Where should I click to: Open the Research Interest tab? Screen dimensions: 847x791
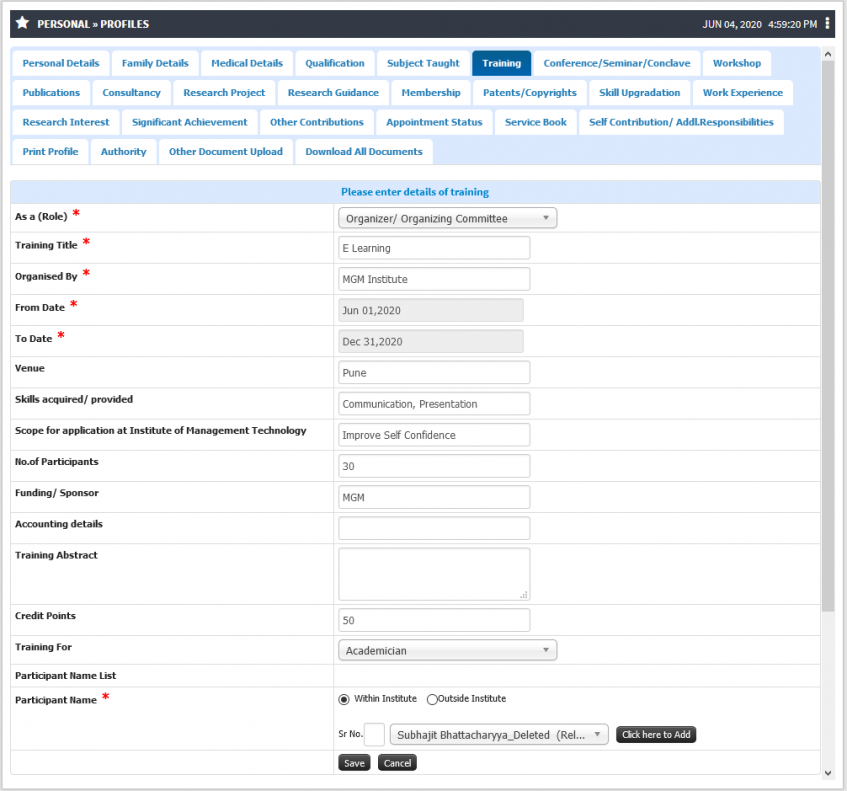tap(66, 122)
